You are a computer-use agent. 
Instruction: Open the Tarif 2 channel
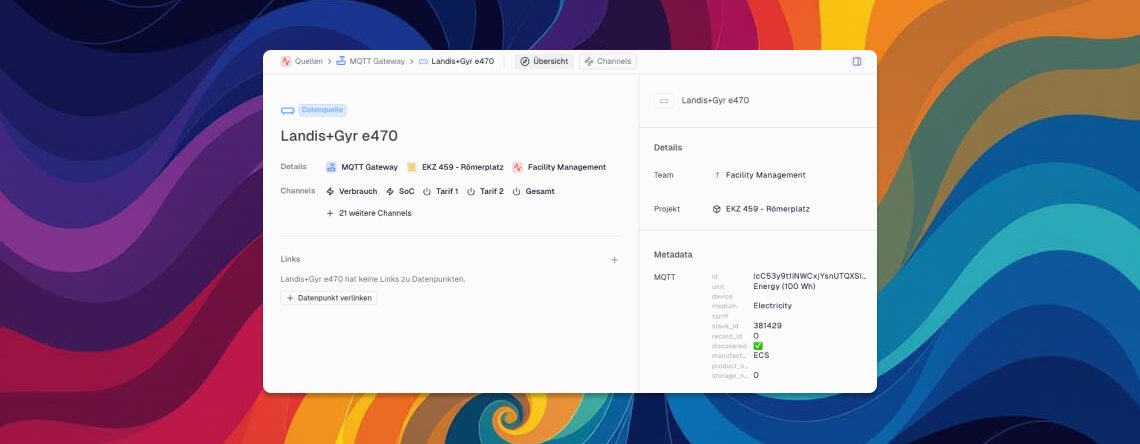click(x=491, y=191)
